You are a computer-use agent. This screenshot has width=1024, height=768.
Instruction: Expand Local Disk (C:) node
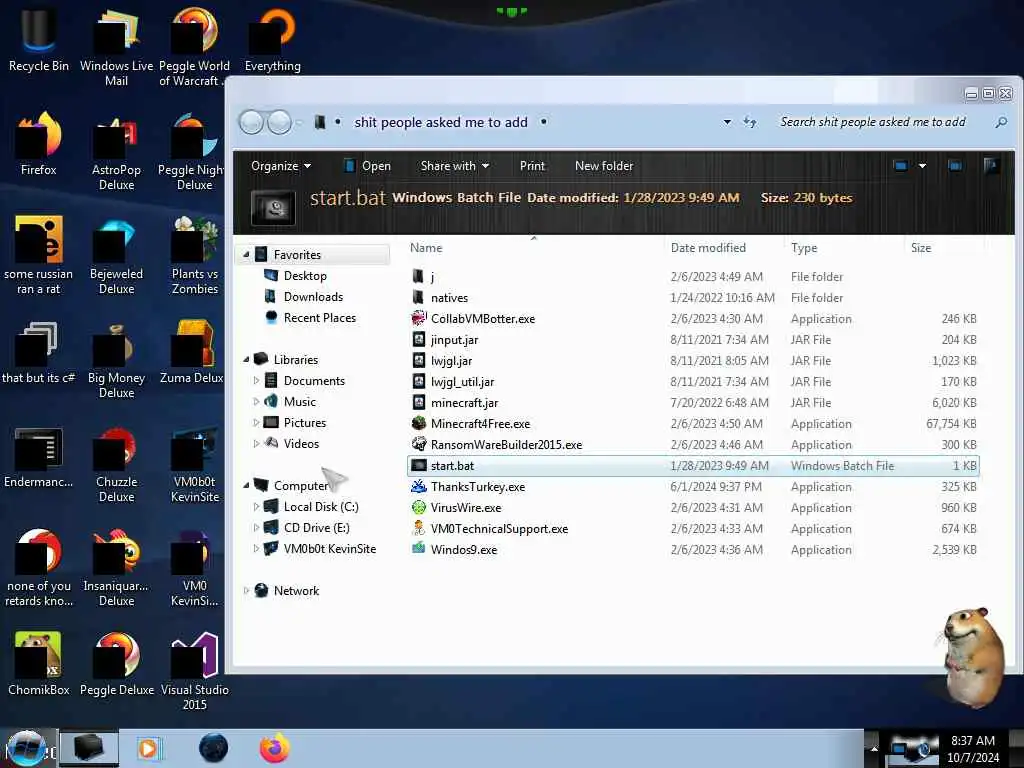[256, 506]
